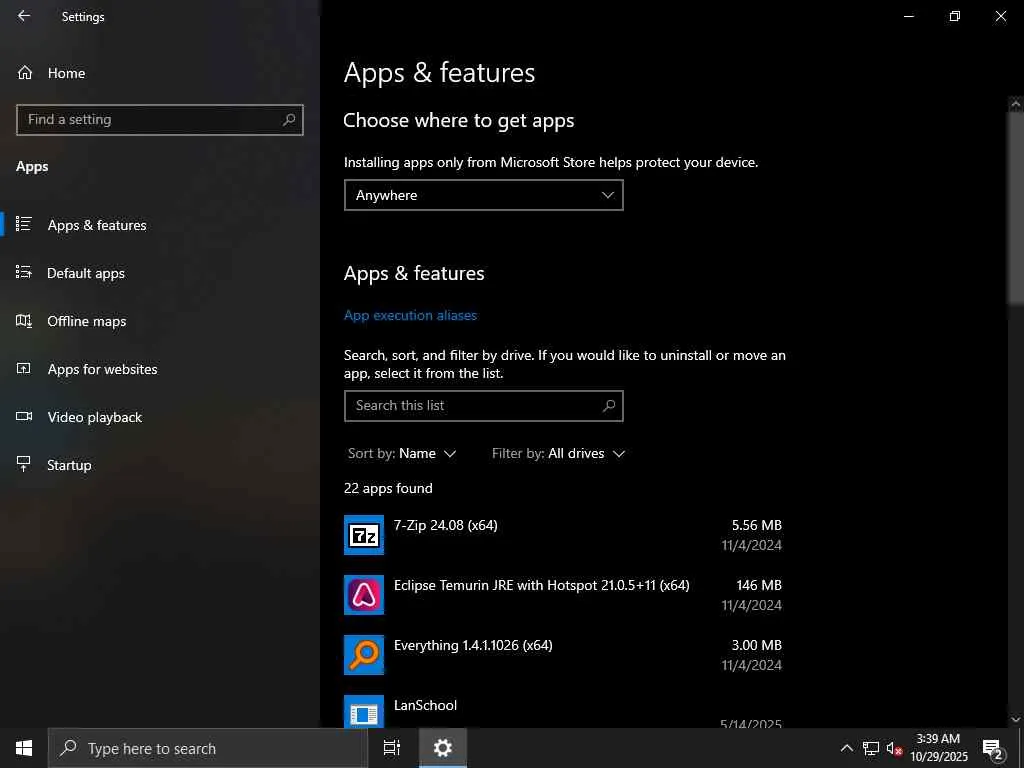Click the 5.56 MB size of 7-Zip

click(x=756, y=525)
